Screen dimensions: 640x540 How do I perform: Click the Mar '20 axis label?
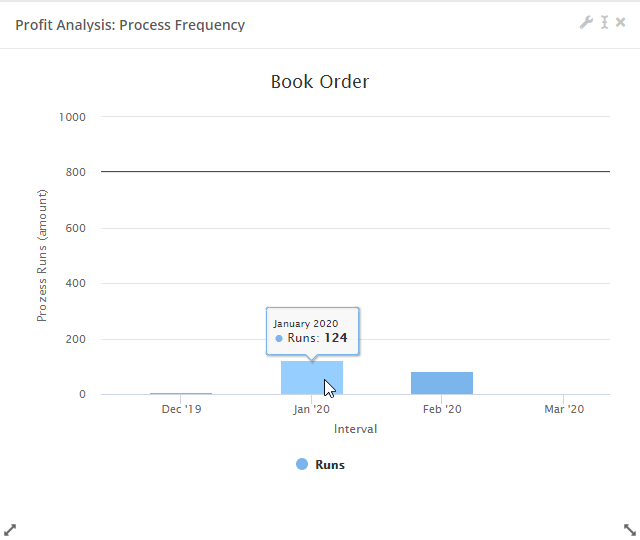[x=564, y=409]
